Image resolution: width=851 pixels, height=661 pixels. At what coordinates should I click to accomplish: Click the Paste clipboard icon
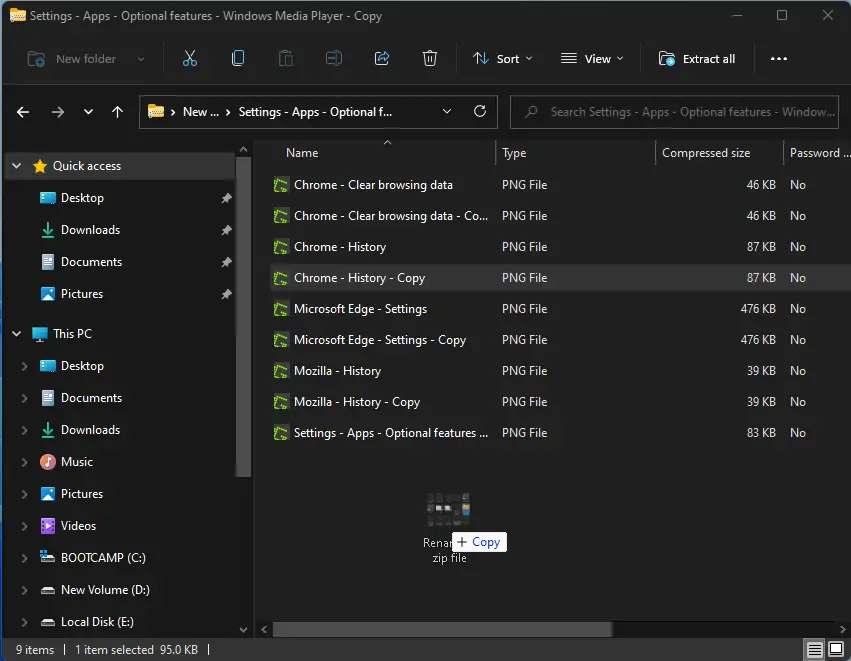point(285,58)
